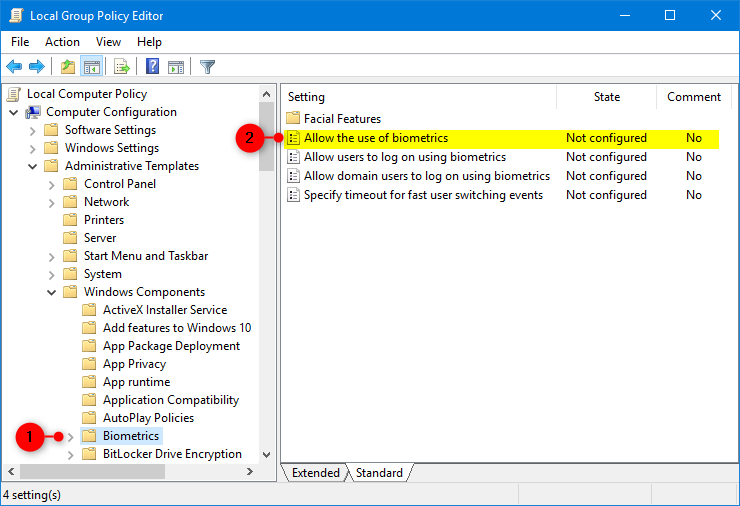Screen dimensions: 740x506
Task: Click the Filter funnel toolbar icon
Action: 207,67
